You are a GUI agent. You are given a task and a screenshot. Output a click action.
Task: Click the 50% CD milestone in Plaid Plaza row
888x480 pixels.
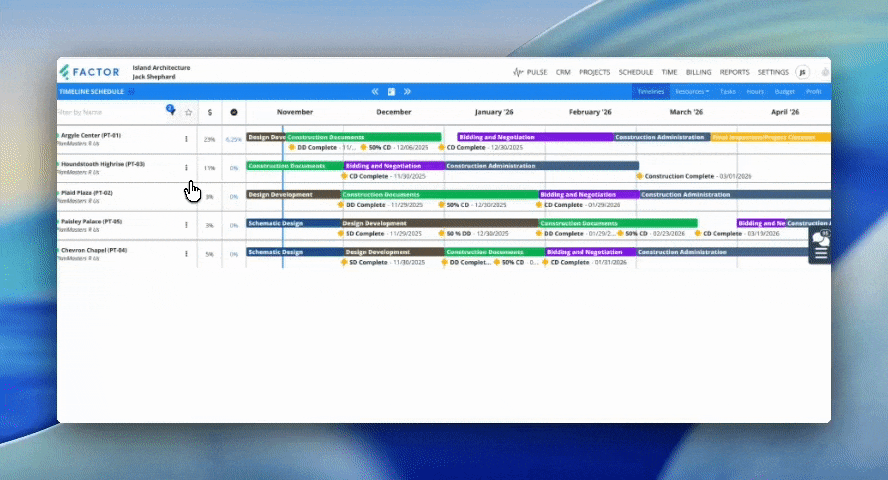click(x=442, y=205)
